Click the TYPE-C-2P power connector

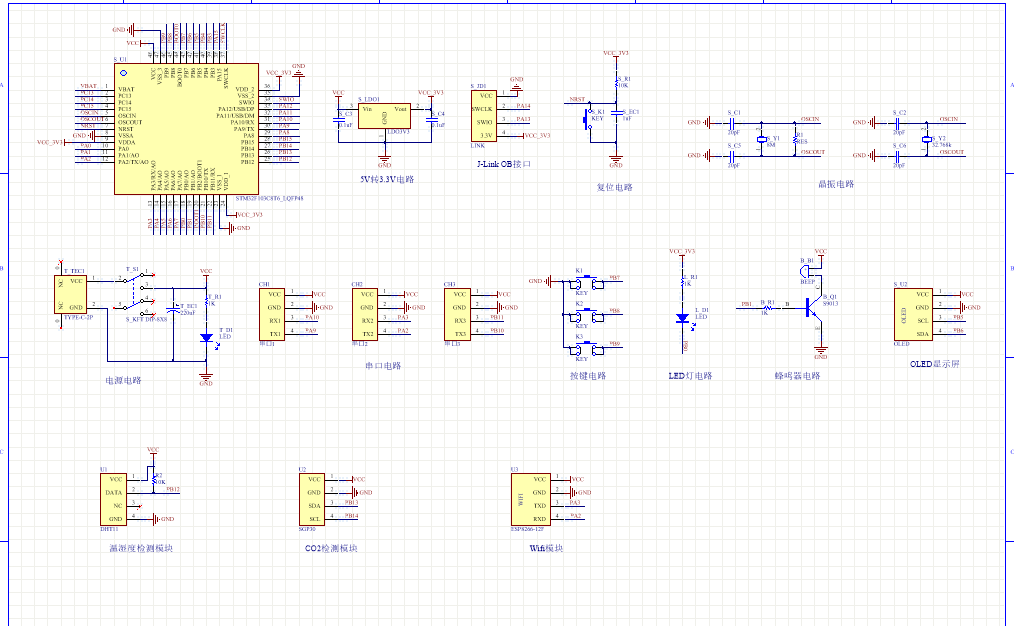point(72,294)
